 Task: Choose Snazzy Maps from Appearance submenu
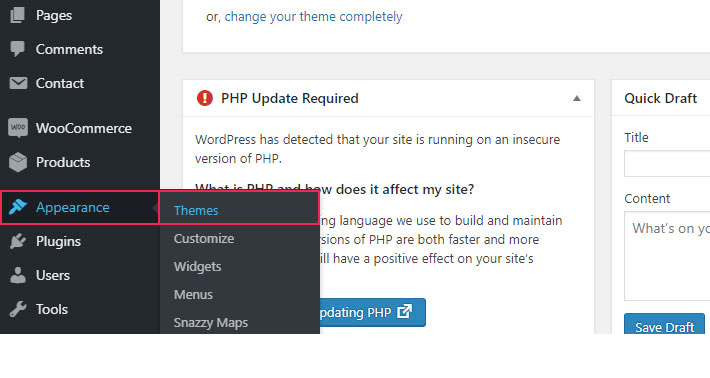(x=211, y=323)
